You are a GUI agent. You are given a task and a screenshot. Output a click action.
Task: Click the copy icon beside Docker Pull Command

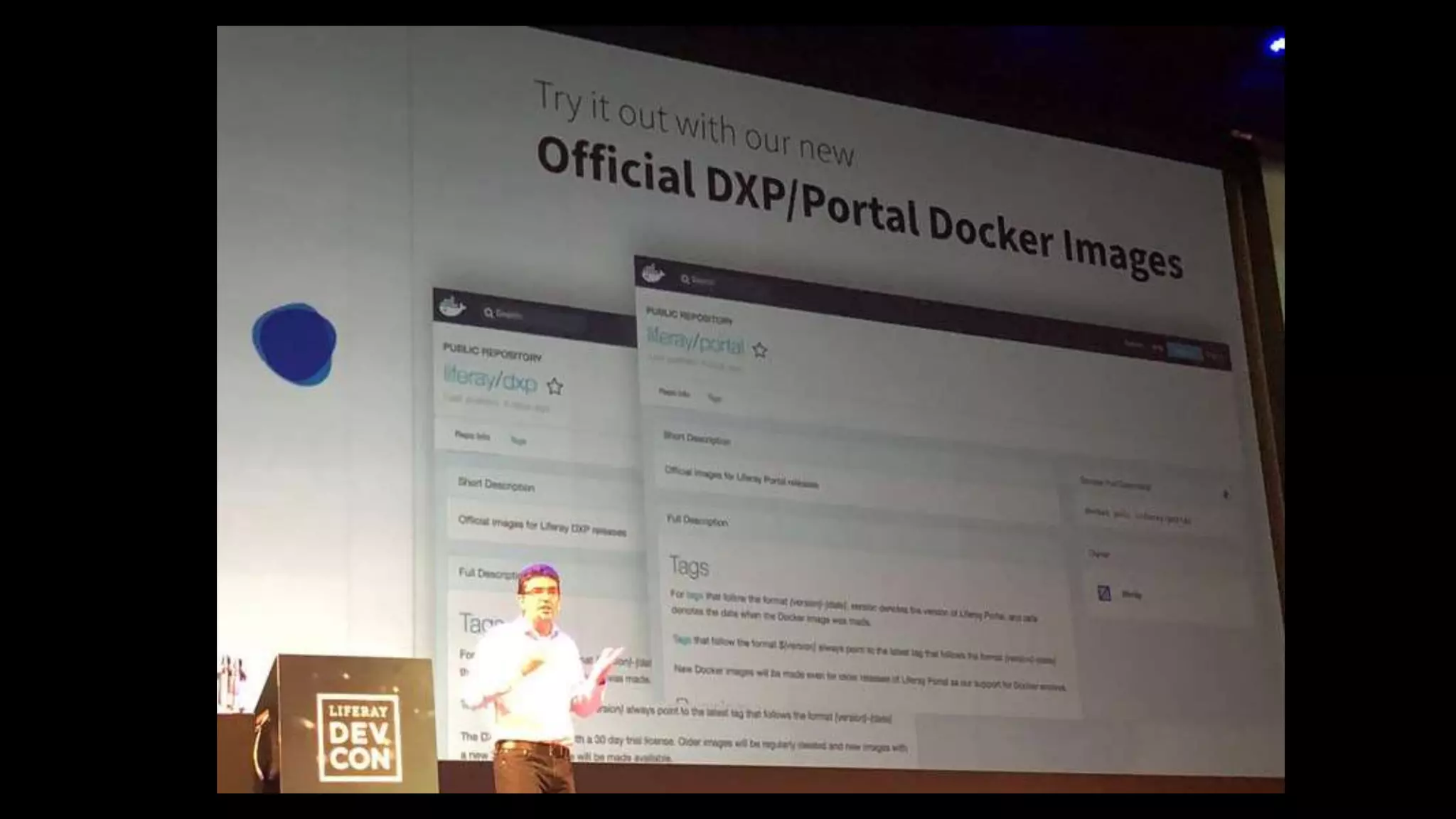[1225, 494]
